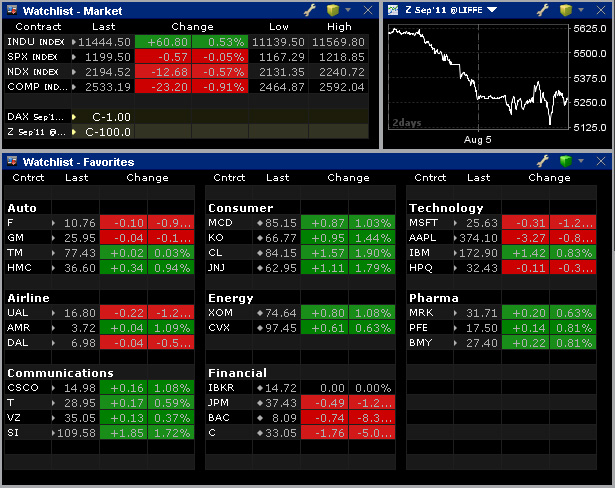The image size is (615, 488).
Task: Open dropdown arrow beside Favorites cube icon
Action: (x=581, y=160)
